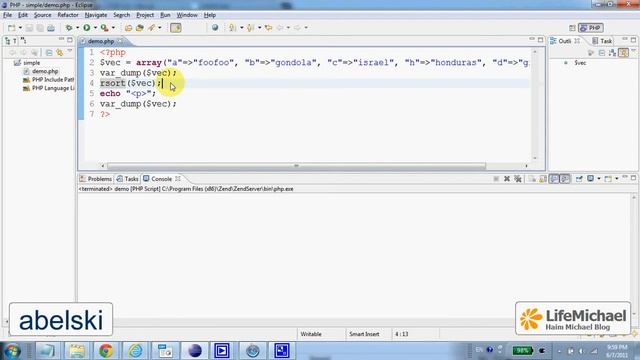The height and width of the screenshot is (360, 640).
Task: Open the Run menu
Action: [165, 15]
